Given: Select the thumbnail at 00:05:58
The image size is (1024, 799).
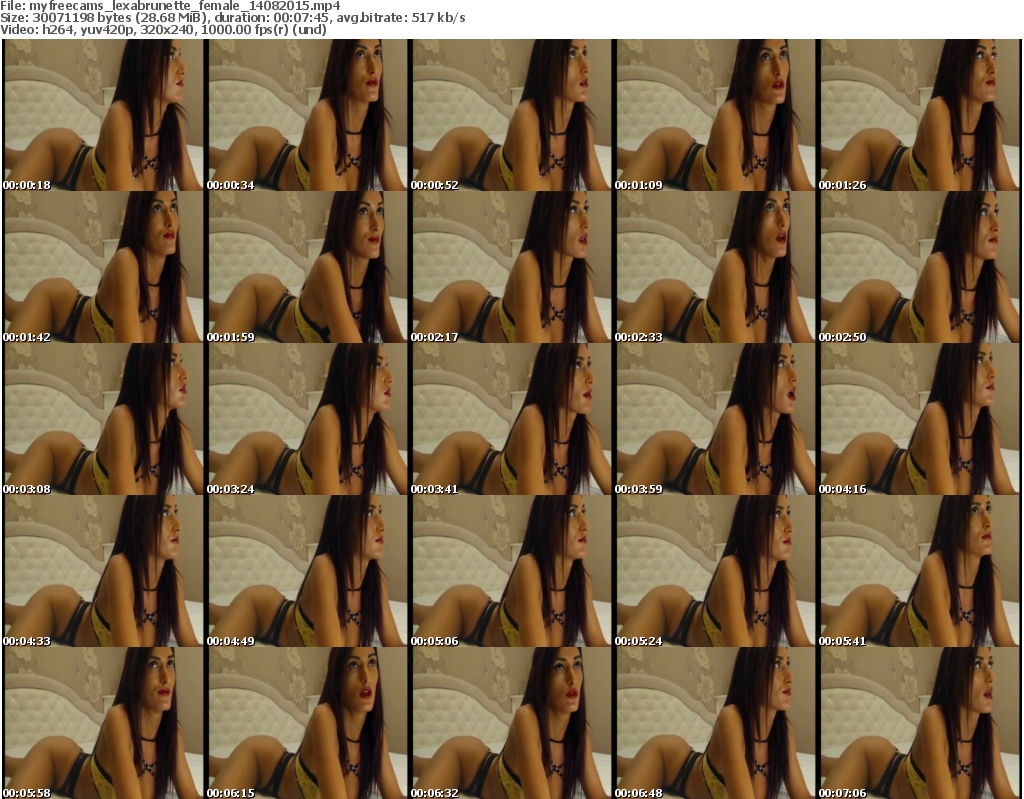Looking at the screenshot, I should (103, 723).
